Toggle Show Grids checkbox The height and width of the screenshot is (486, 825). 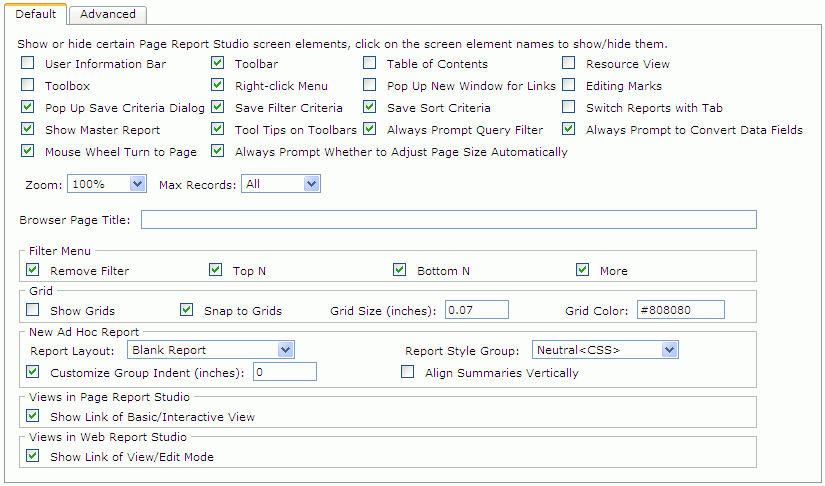pos(33,310)
